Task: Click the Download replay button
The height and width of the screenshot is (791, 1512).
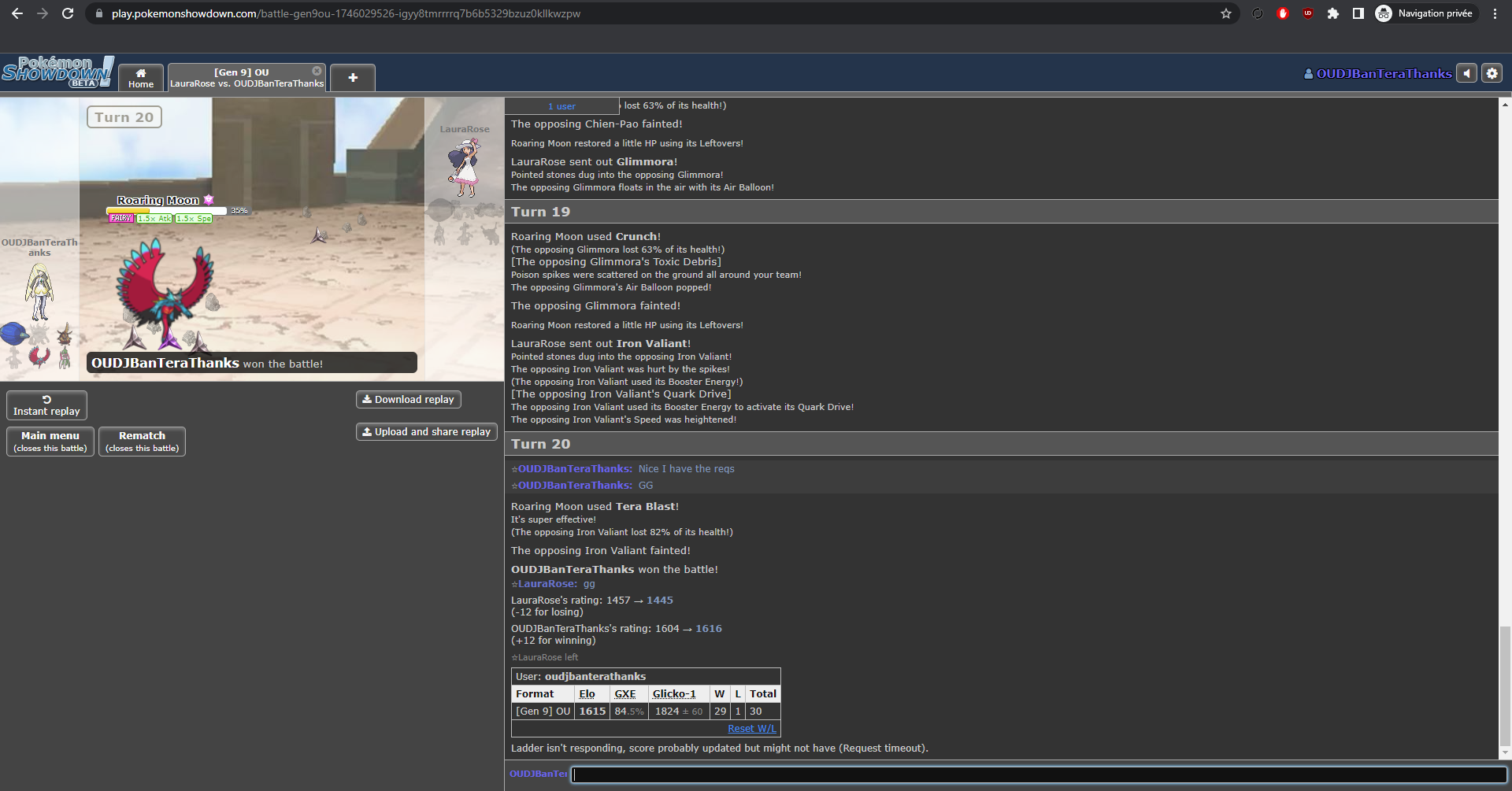Action: click(408, 400)
